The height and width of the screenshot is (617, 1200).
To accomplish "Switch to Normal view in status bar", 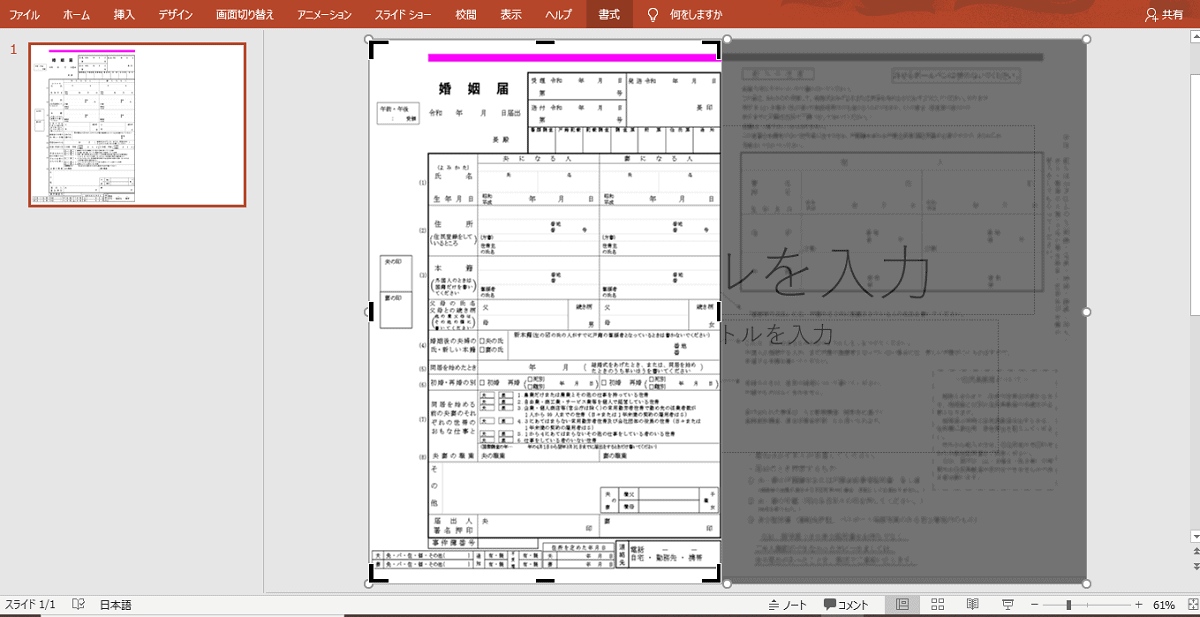I will (902, 605).
